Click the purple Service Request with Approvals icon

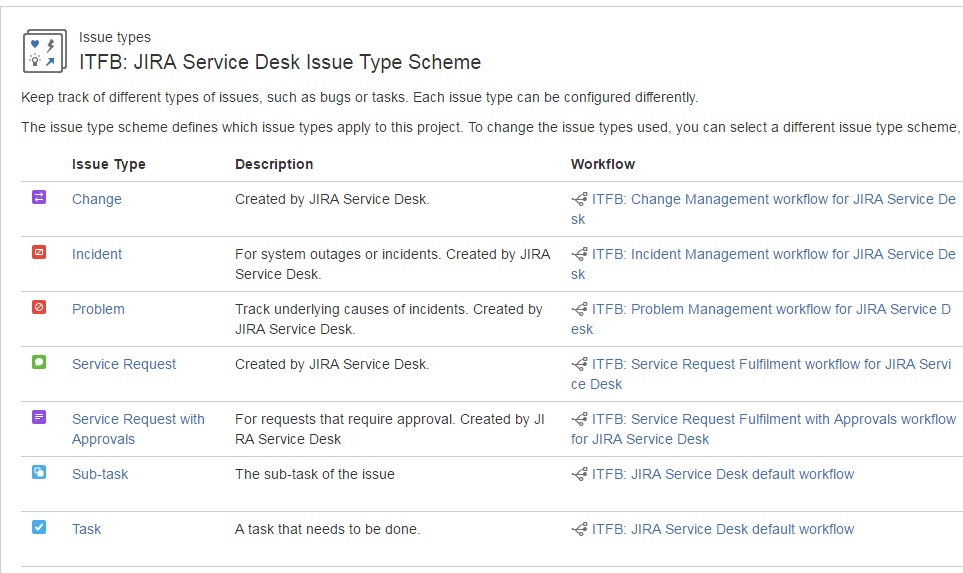pos(39,417)
